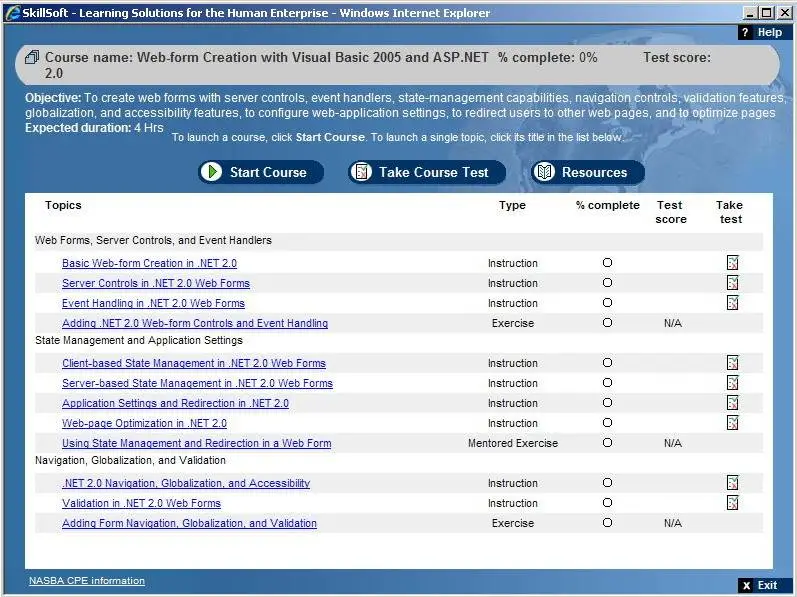Screen dimensions: 797x597
Task: Take test for Navigation, Globalization, Accessibility
Action: coord(732,483)
